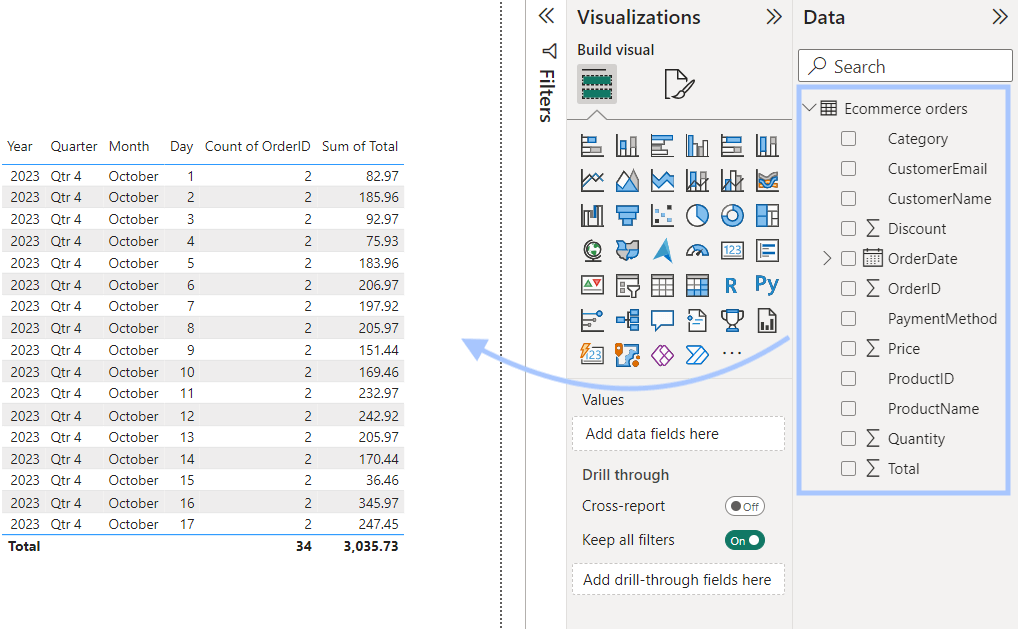This screenshot has height=629, width=1018.
Task: Select the Card 123 visual
Action: click(732, 251)
